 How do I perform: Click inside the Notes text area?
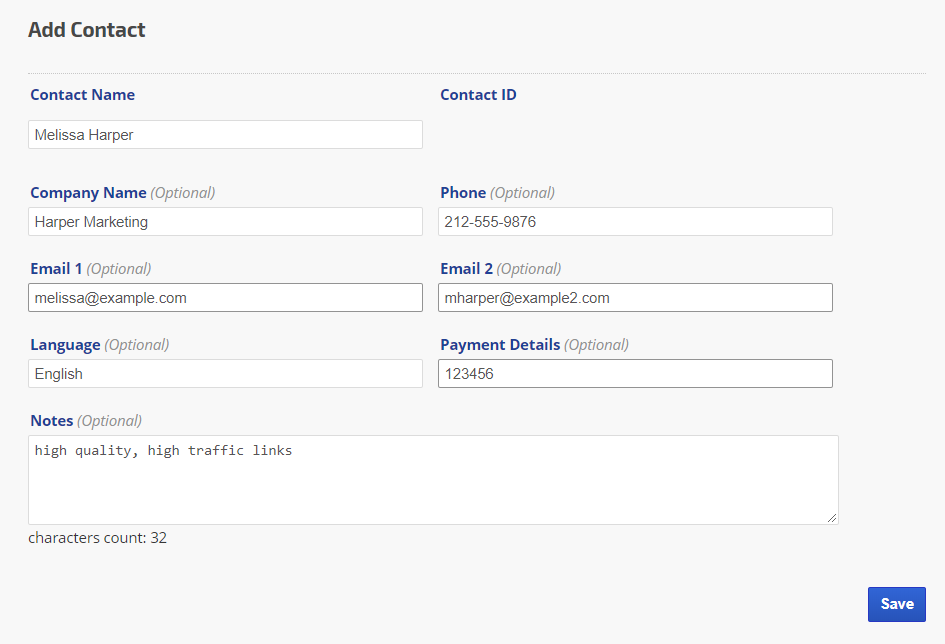(x=432, y=480)
